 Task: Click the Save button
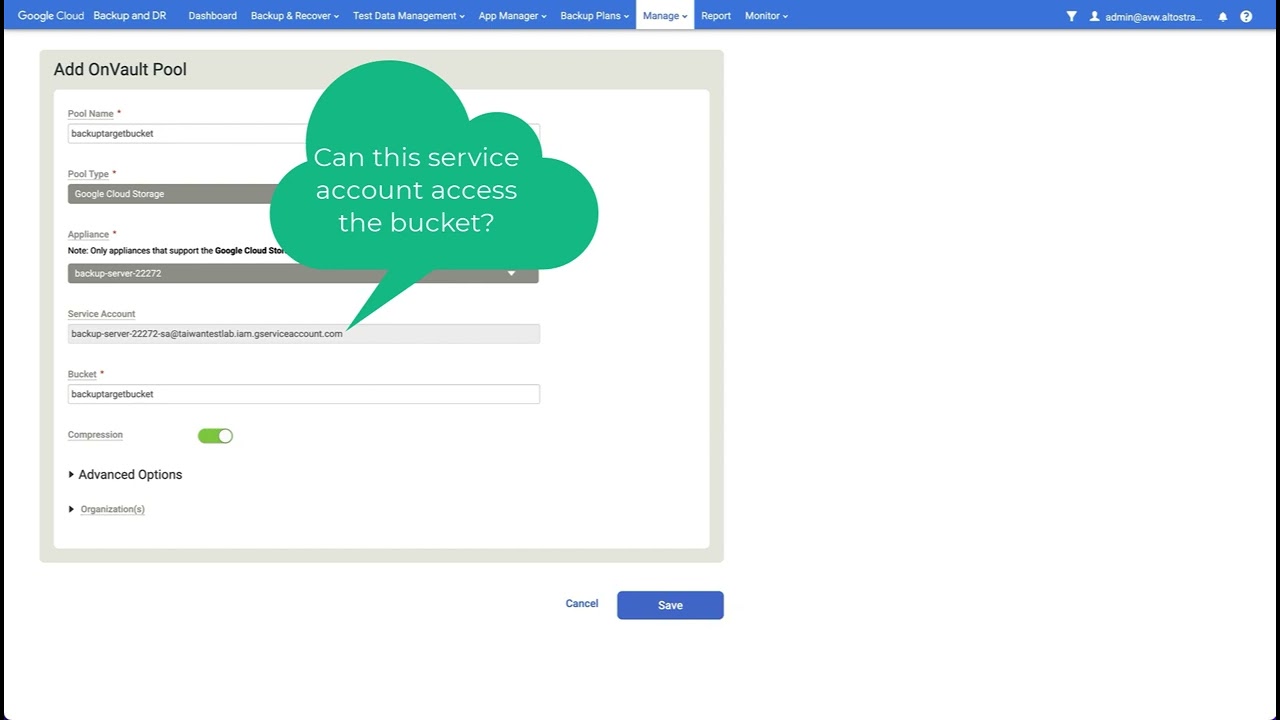click(x=670, y=605)
